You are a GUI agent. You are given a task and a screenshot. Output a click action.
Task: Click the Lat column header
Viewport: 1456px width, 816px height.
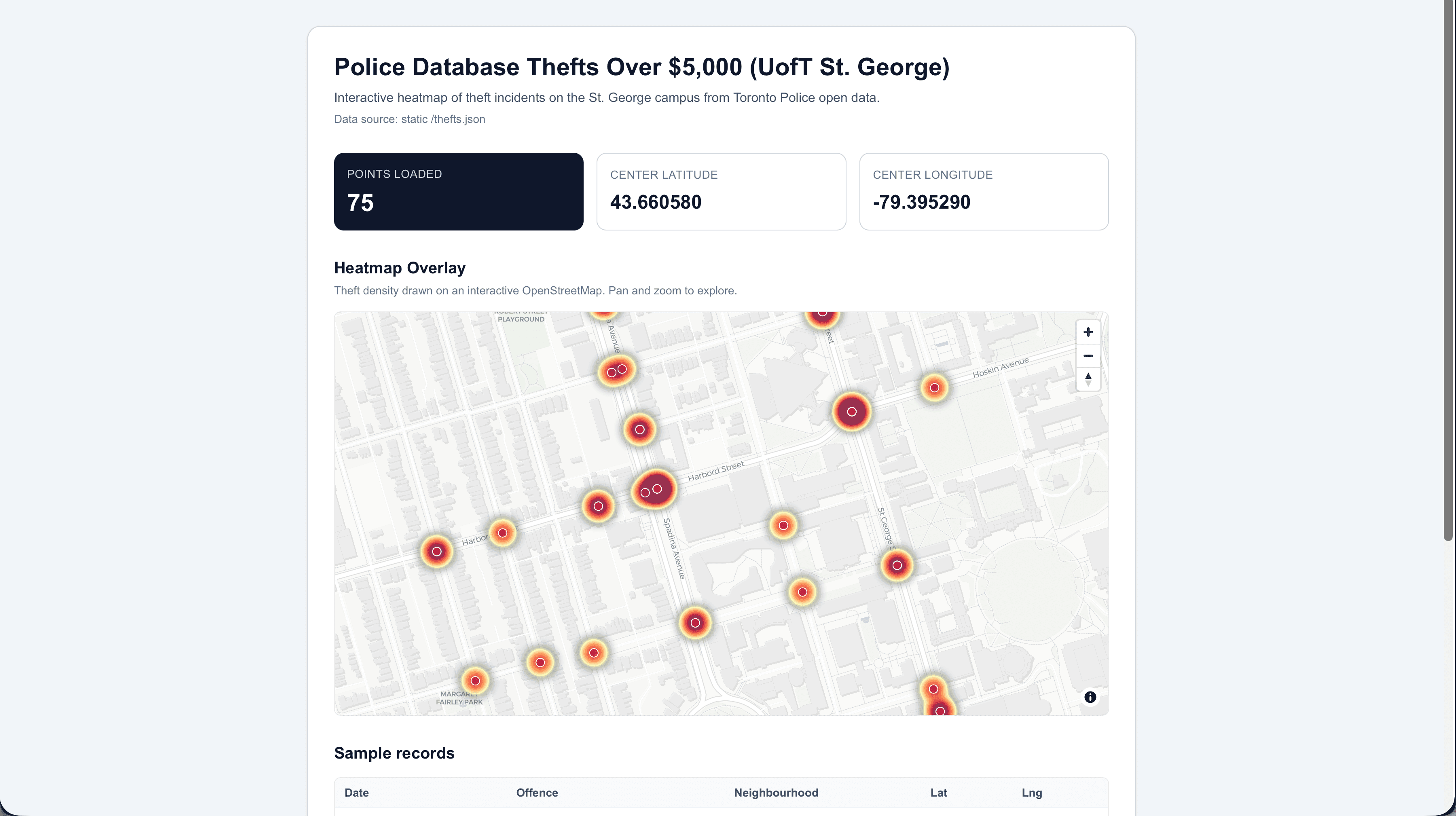938,793
